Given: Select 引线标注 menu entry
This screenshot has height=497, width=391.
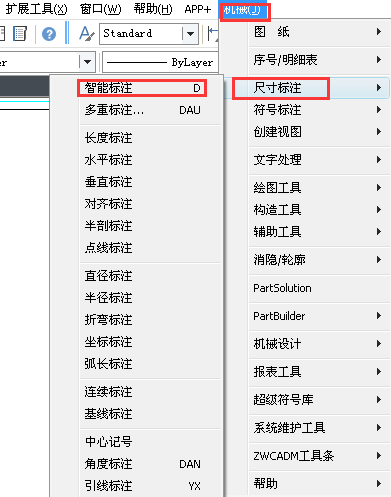Looking at the screenshot, I should tap(142, 486).
